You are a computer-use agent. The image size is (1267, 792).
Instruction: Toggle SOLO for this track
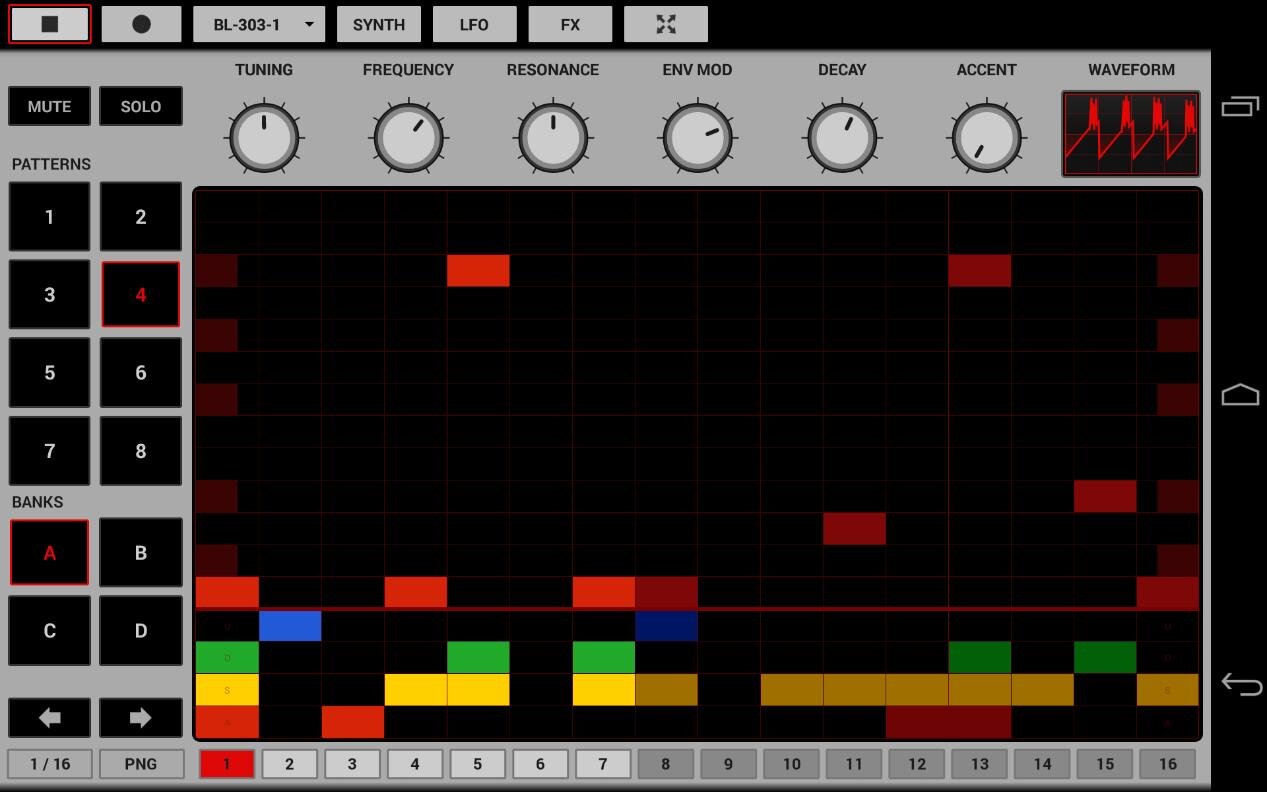(x=140, y=106)
